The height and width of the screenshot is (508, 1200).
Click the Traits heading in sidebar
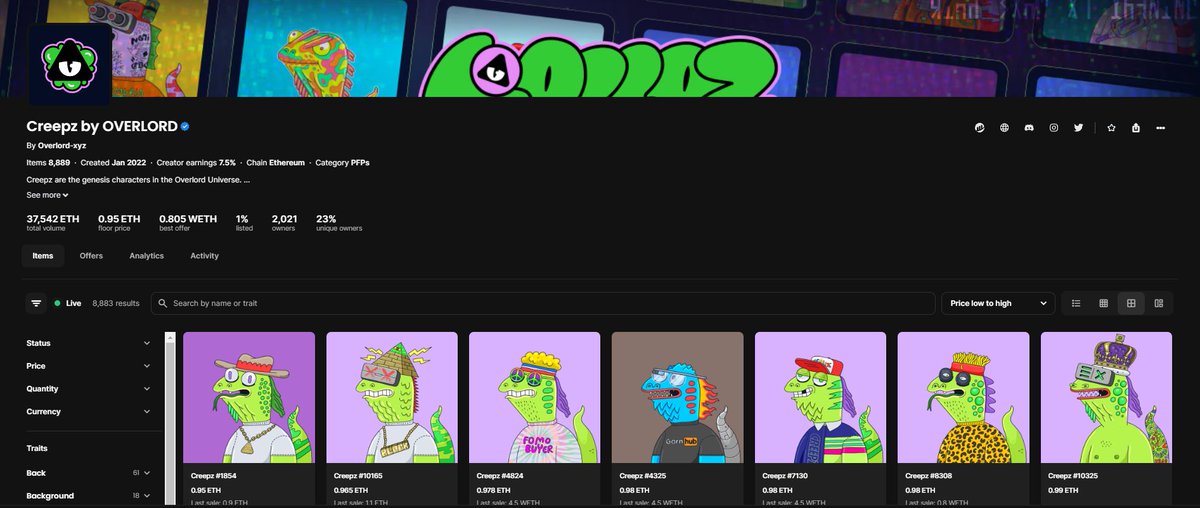point(37,448)
